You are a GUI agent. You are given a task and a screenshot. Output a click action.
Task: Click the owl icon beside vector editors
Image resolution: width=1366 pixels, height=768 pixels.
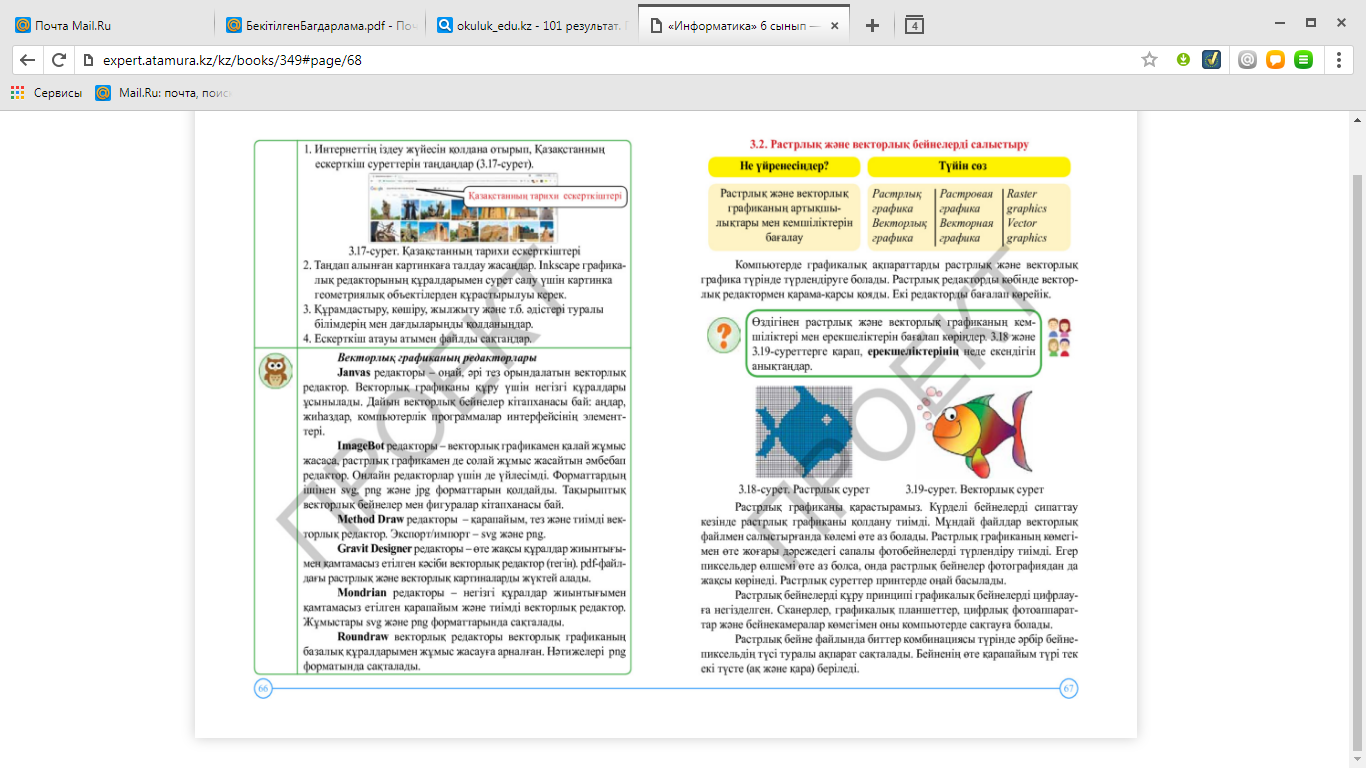pyautogui.click(x=275, y=370)
